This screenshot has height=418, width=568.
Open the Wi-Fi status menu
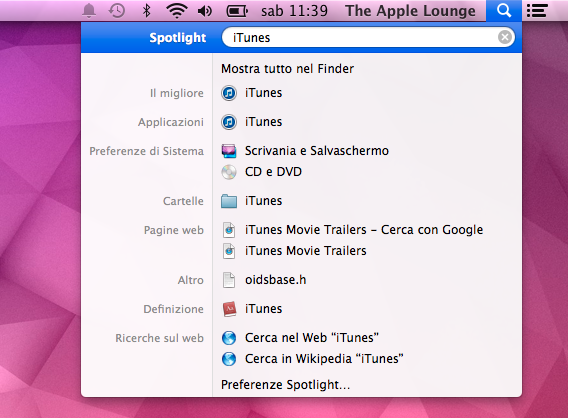[x=176, y=11]
